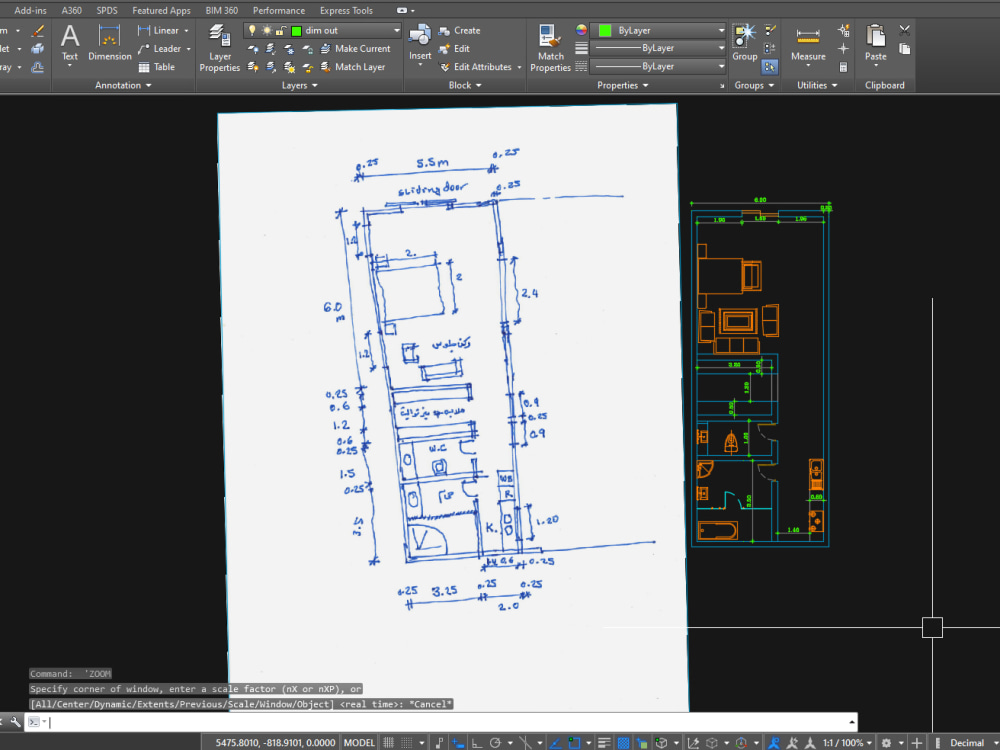
Task: Toggle drawing grid display in status bar
Action: [388, 743]
